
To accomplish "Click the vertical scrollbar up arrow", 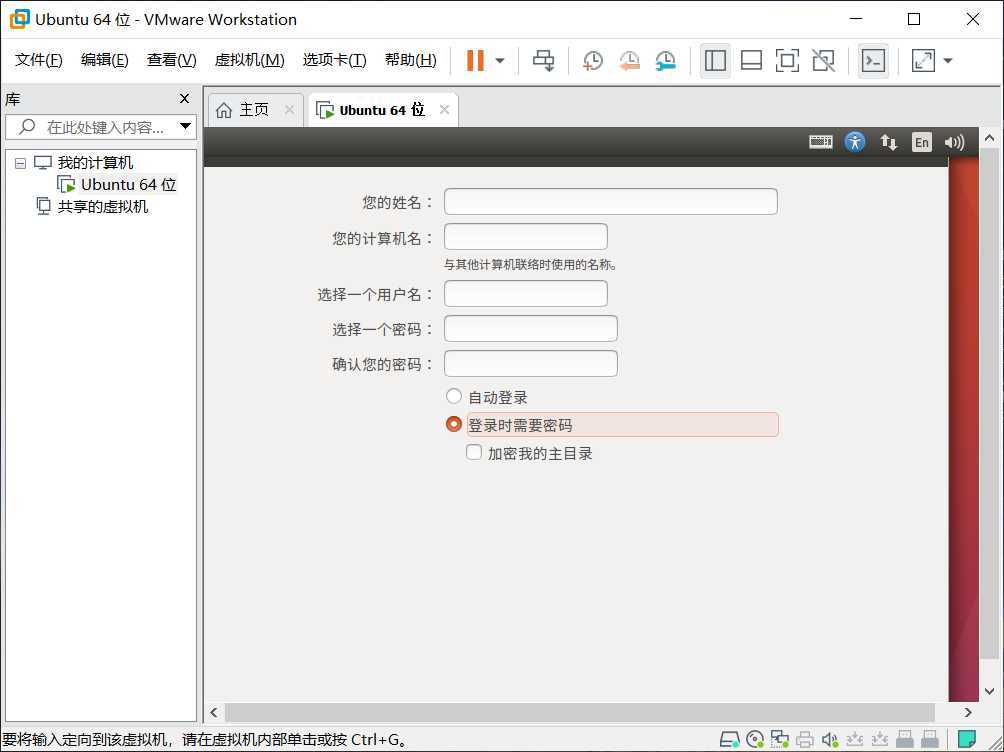I will [x=989, y=138].
